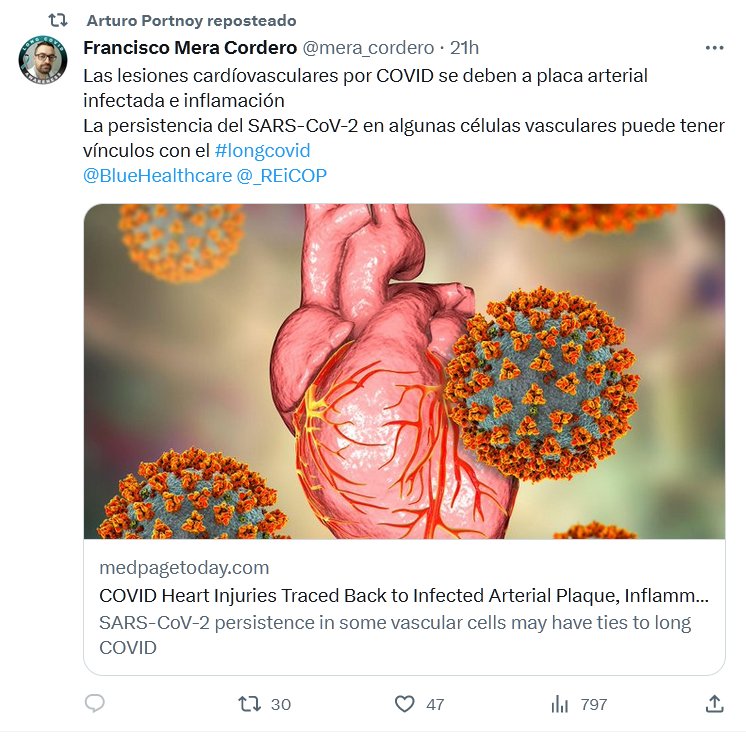Open the 21h timestamp link
The image size is (746, 740).
(465, 47)
